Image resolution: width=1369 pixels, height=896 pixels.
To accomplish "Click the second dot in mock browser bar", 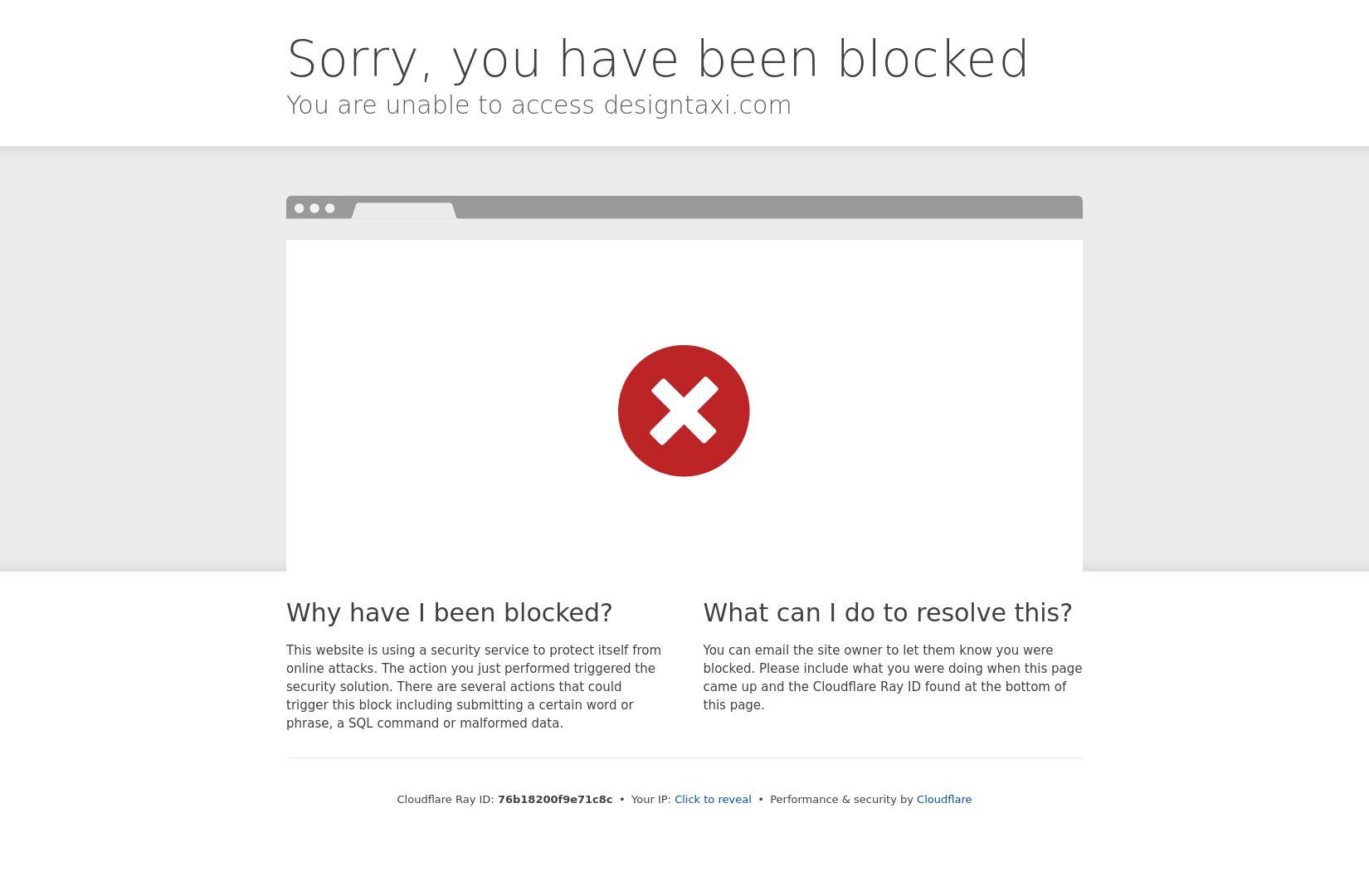I will [x=314, y=208].
